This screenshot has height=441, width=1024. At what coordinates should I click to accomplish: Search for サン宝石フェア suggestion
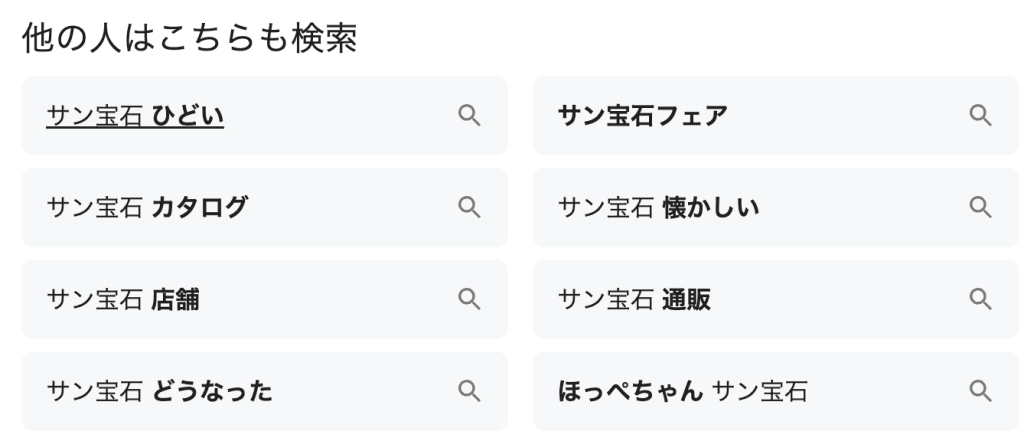point(642,116)
